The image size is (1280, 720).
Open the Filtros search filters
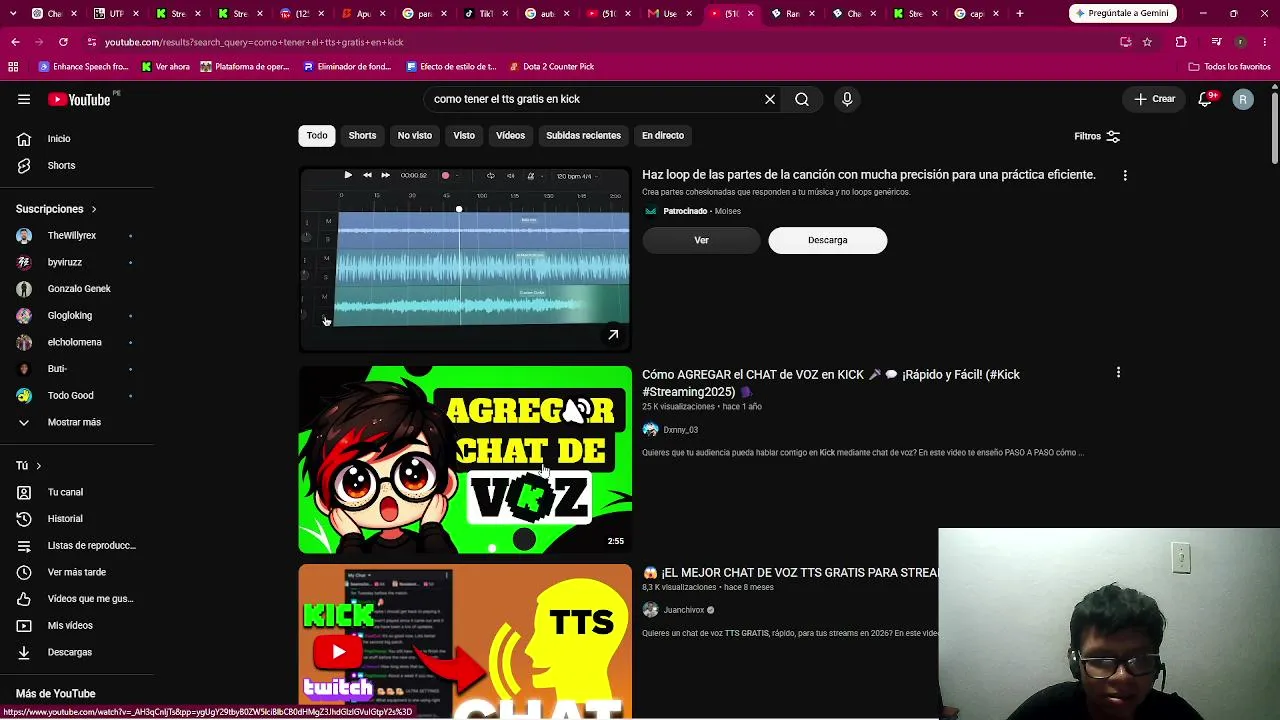(x=1097, y=136)
